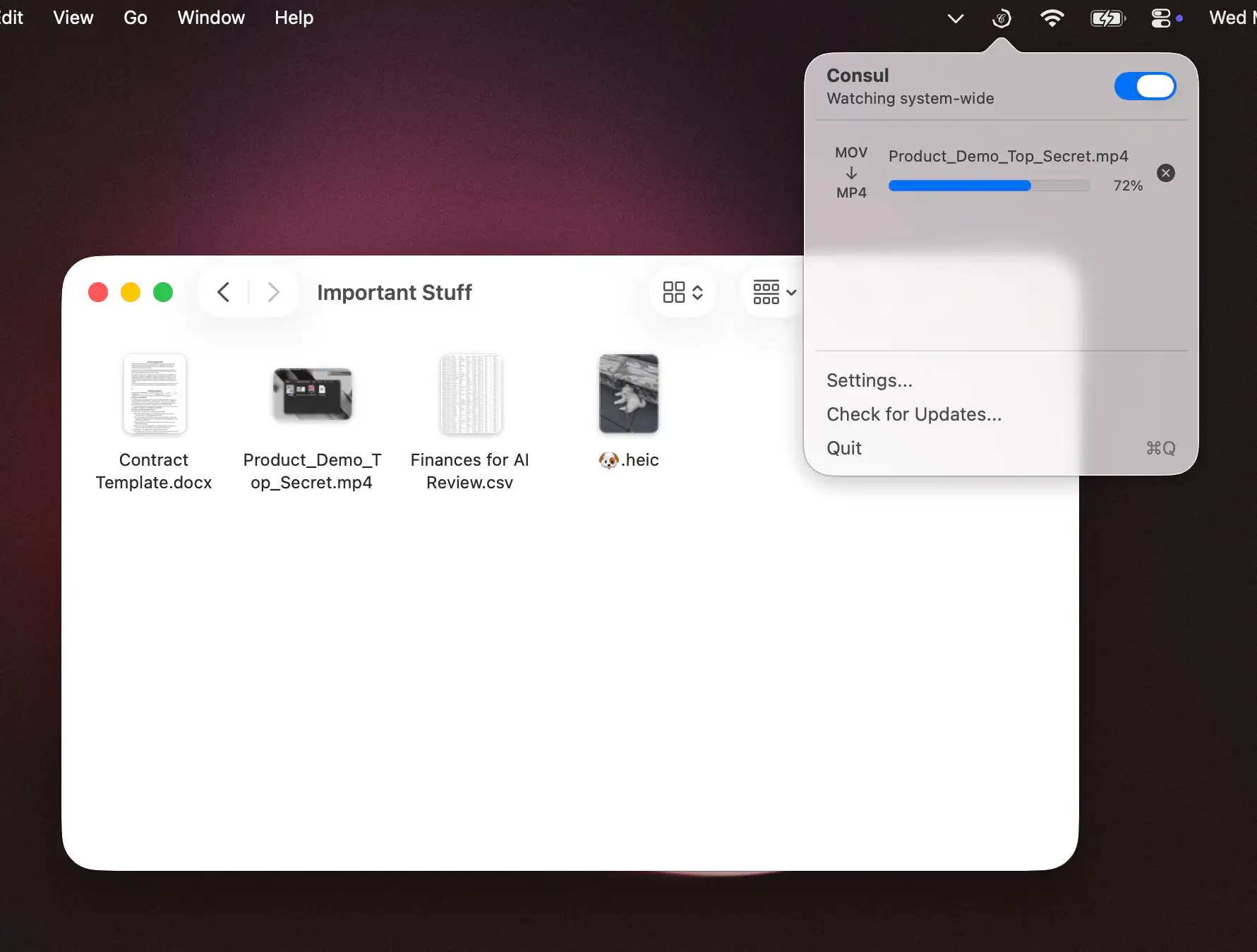1257x952 pixels.
Task: Select the Contract Template.docx file icon
Action: (155, 394)
